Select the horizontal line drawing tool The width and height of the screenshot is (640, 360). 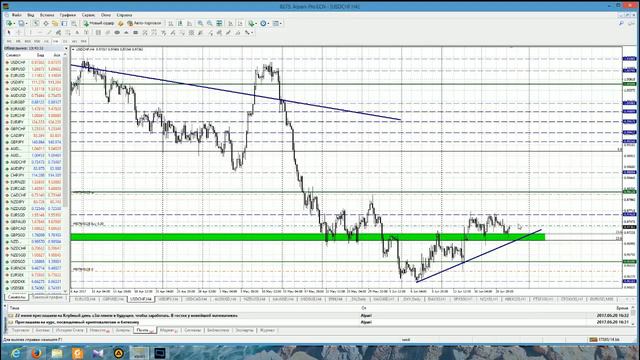40,32
